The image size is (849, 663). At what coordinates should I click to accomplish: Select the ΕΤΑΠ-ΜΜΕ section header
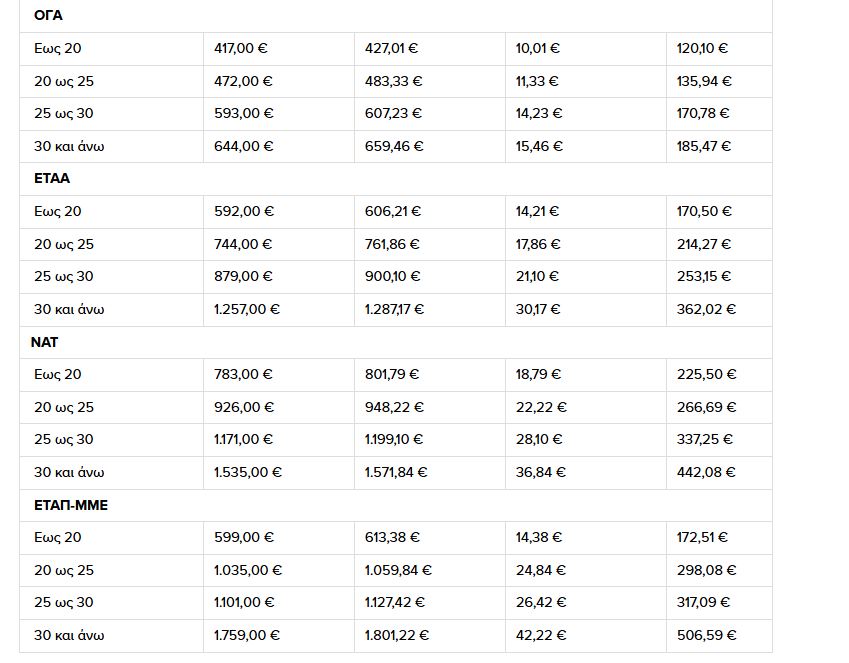pyautogui.click(x=71, y=505)
